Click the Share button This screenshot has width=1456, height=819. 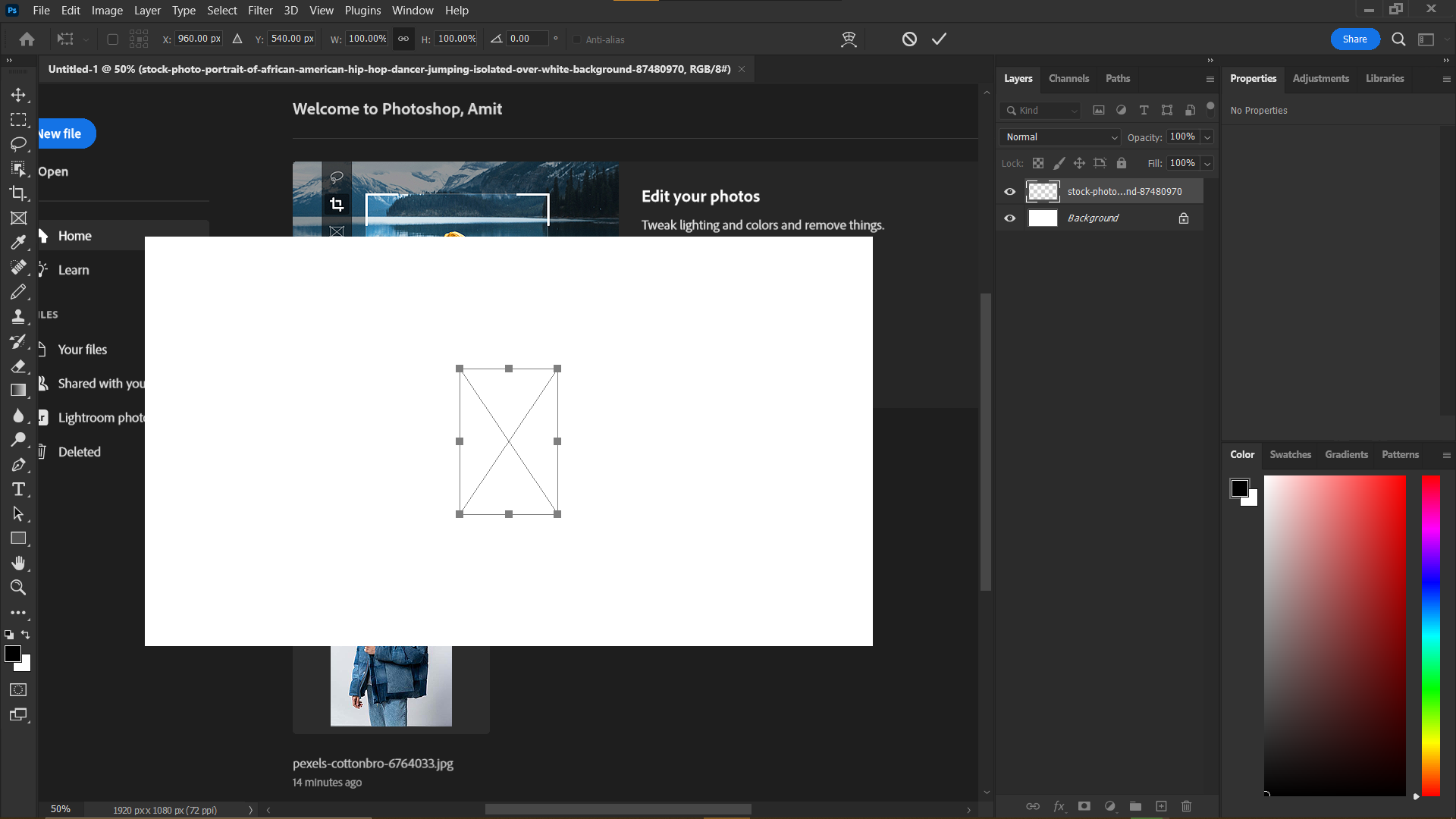1355,39
